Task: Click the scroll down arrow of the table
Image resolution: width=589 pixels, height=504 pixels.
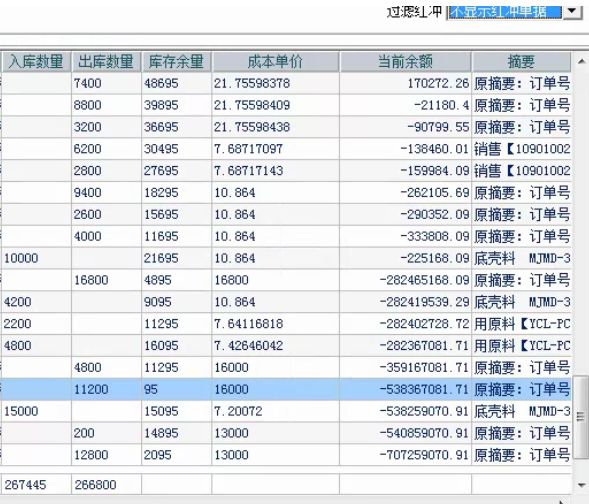Action: [581, 485]
